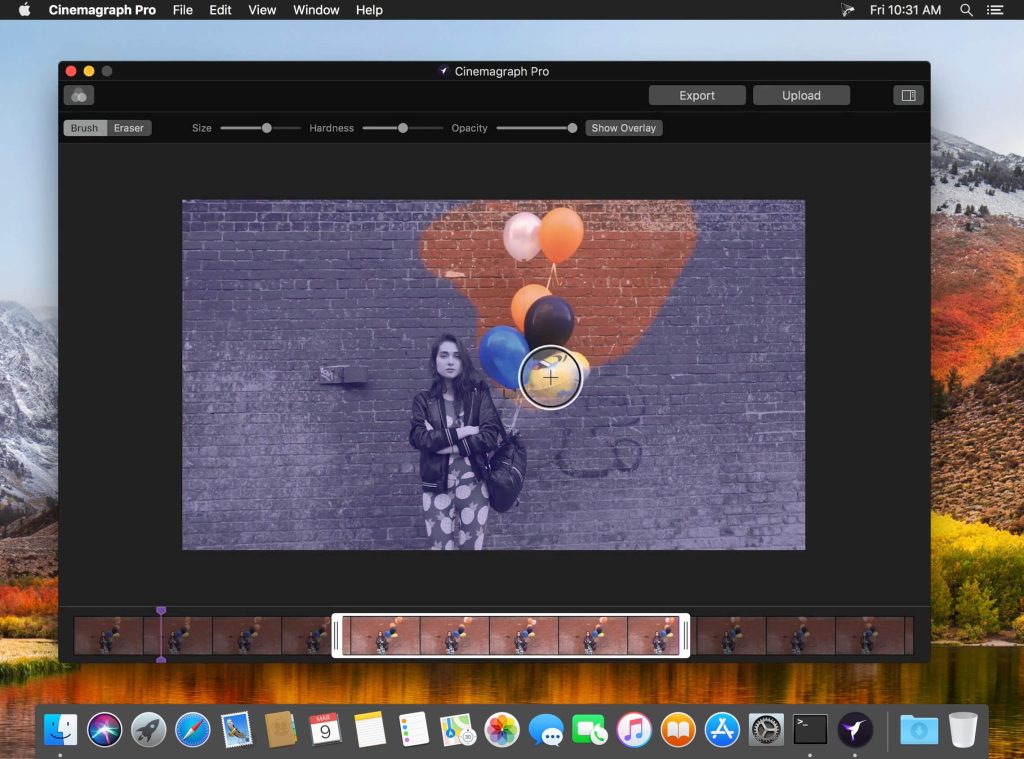Image resolution: width=1024 pixels, height=759 pixels.
Task: Open the View menu
Action: coord(261,10)
